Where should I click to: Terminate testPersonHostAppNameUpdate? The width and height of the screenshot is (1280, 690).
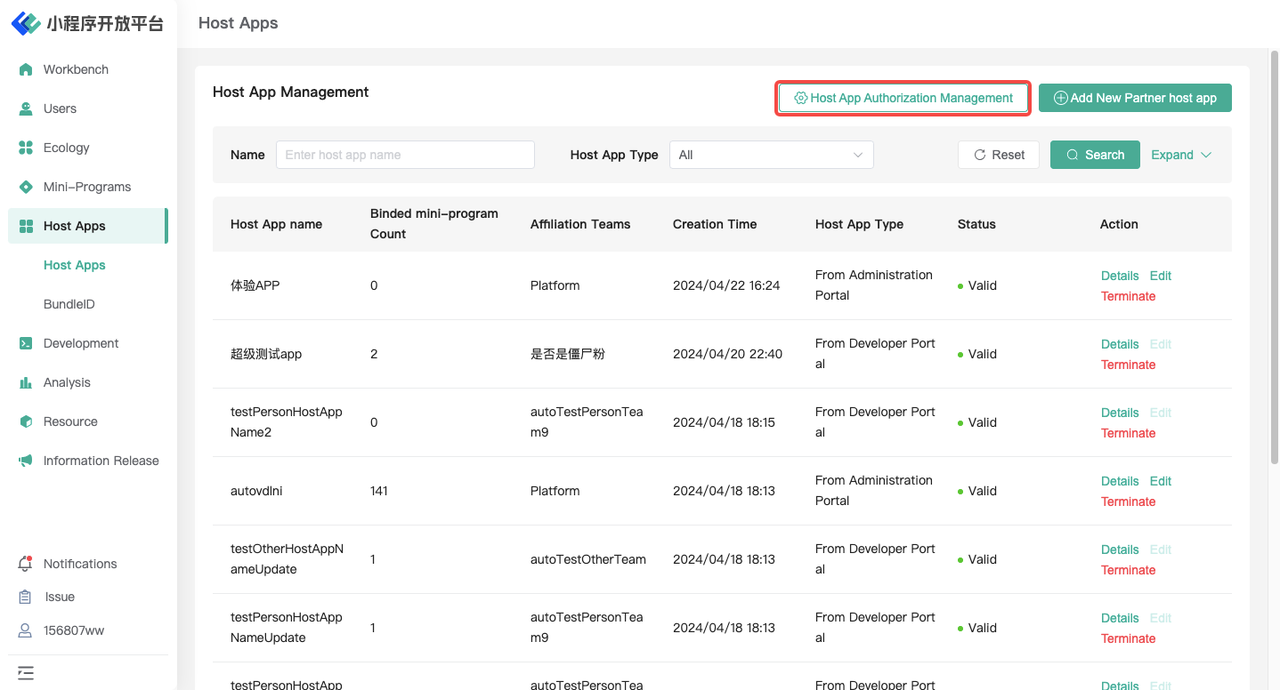(x=1128, y=639)
